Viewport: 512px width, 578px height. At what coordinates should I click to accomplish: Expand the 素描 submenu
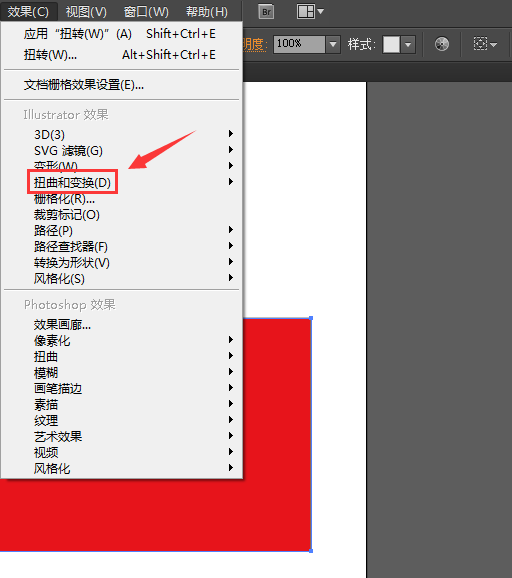[x=122, y=404]
